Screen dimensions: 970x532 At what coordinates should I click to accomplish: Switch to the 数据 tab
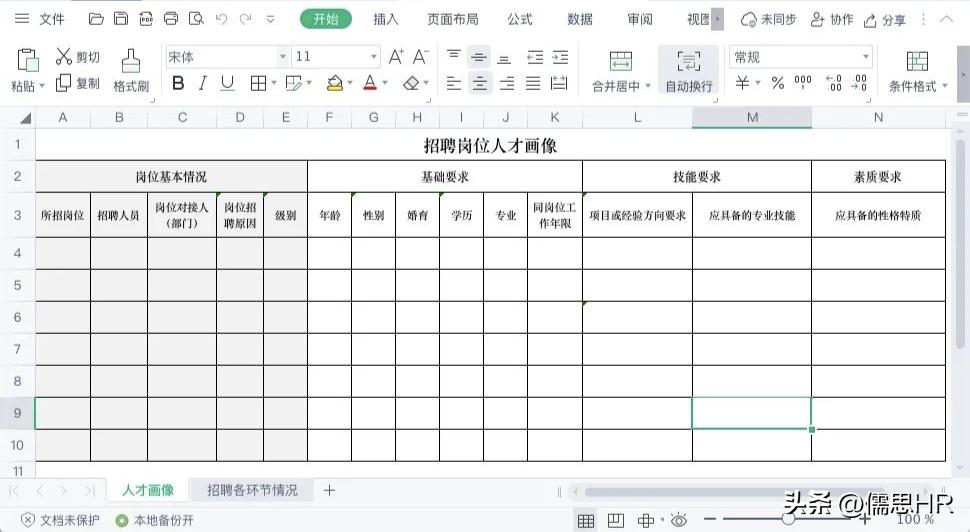[x=580, y=19]
